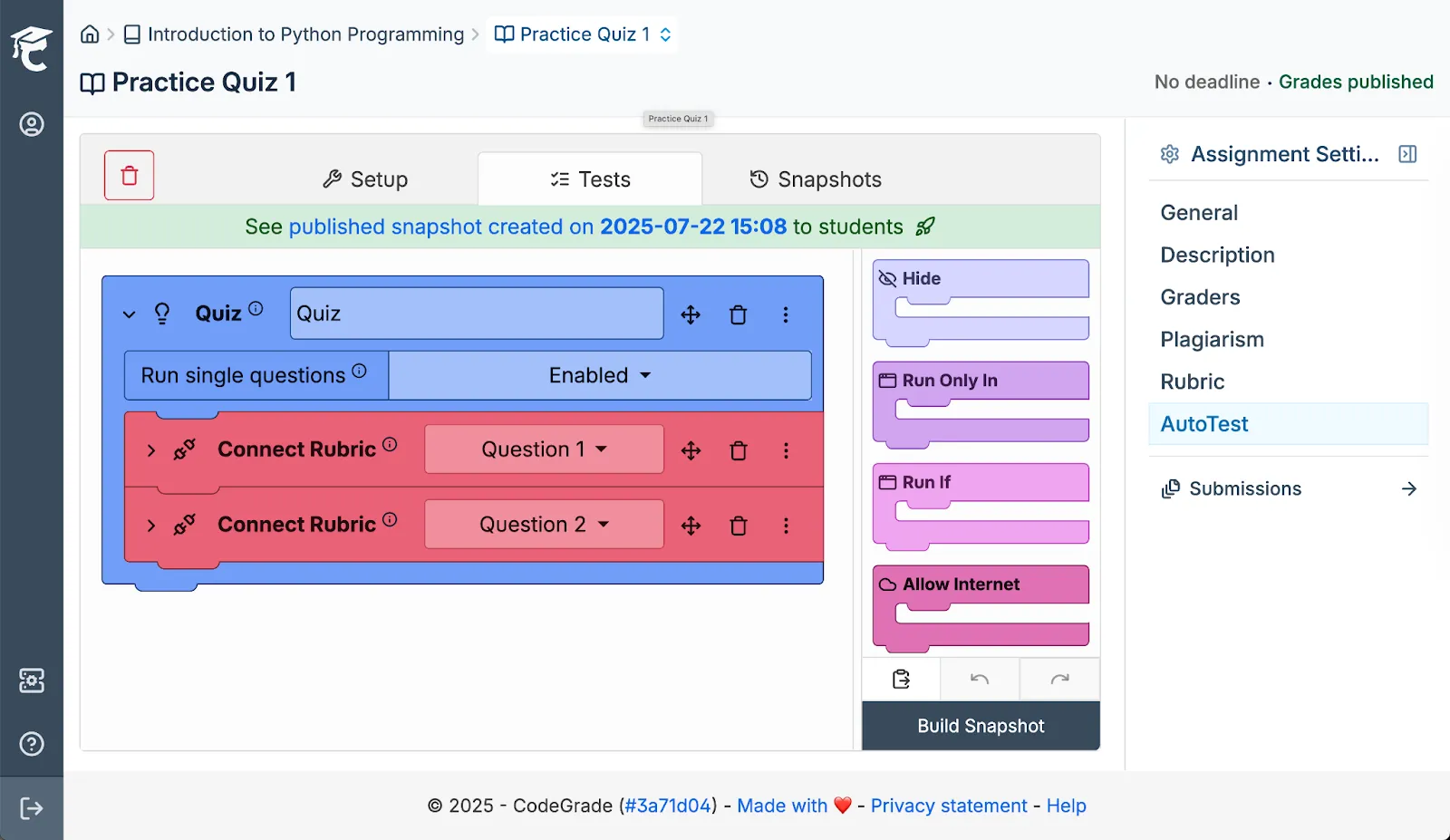Switch to the Tests tab
Image resolution: width=1450 pixels, height=840 pixels.
coord(590,179)
